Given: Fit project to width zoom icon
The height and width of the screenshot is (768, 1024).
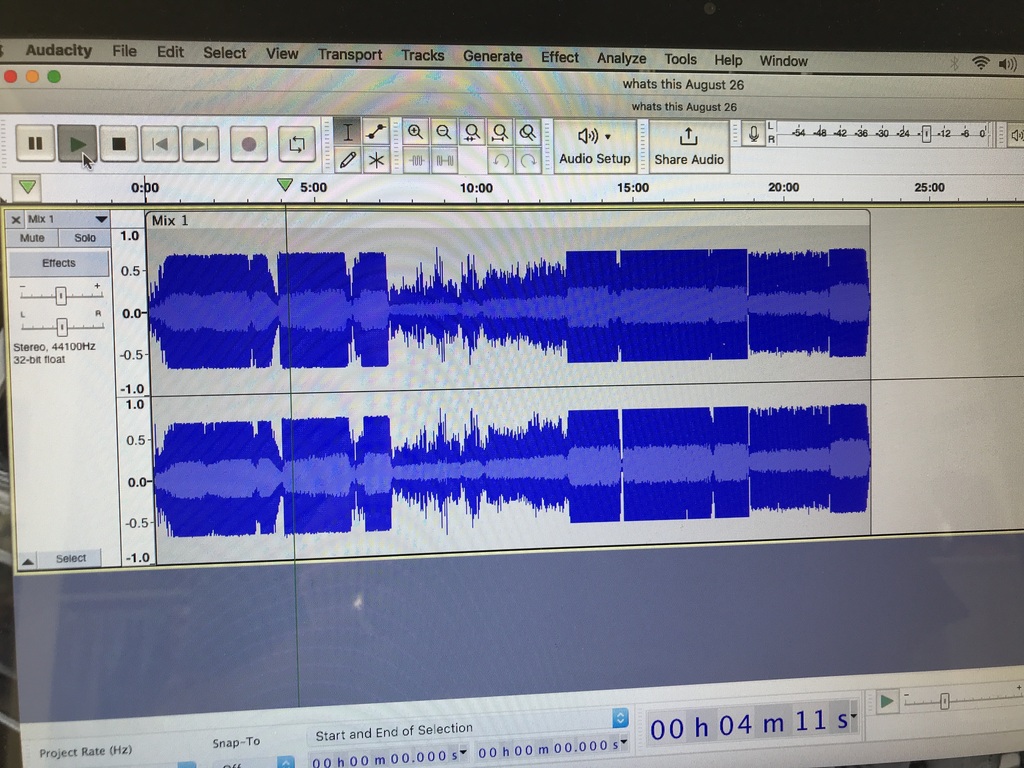Looking at the screenshot, I should pyautogui.click(x=500, y=133).
